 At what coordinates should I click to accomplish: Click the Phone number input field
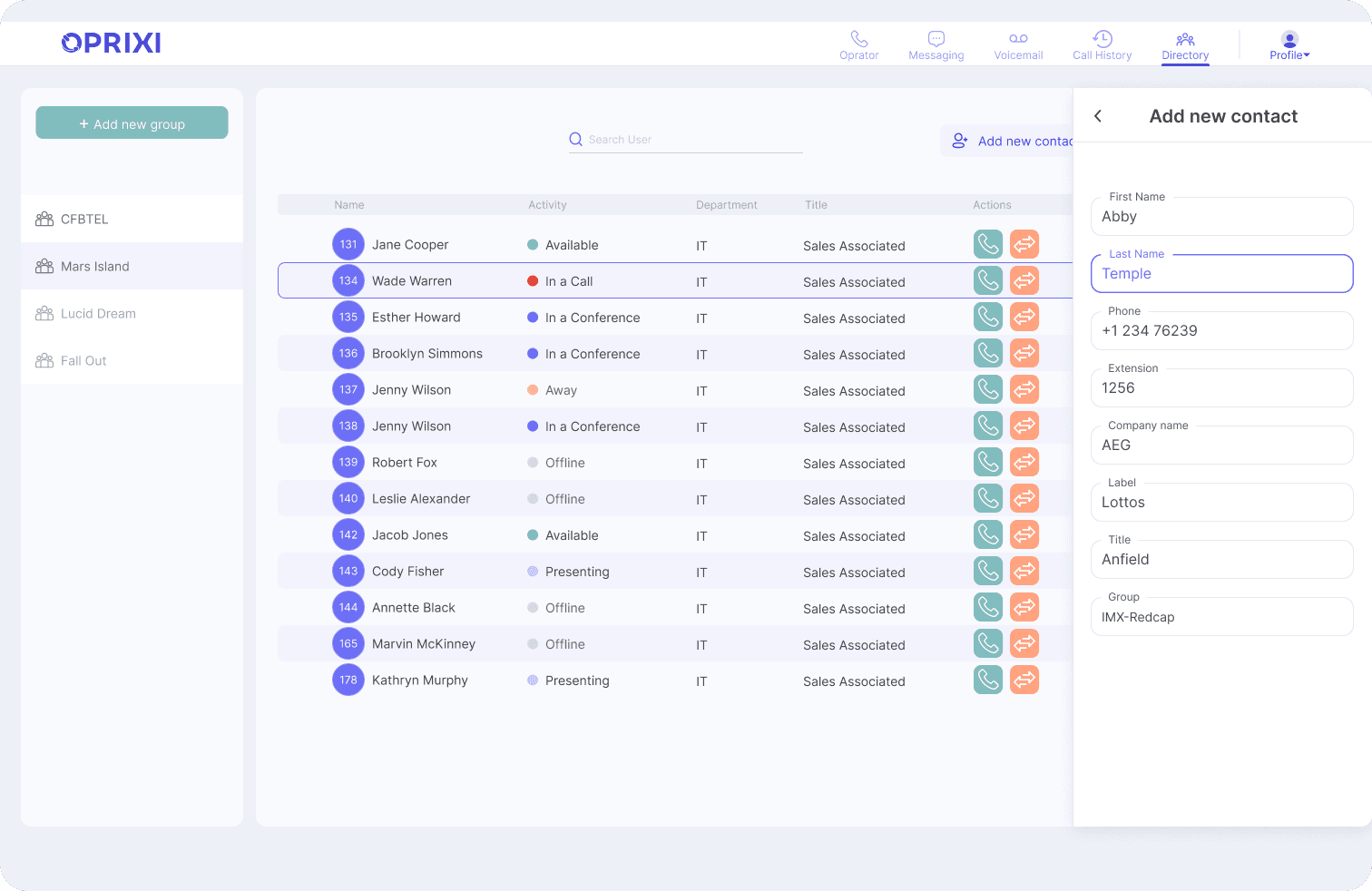click(1221, 330)
